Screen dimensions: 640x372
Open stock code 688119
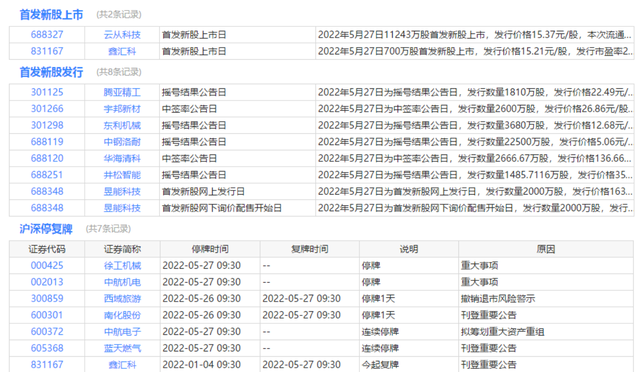(47, 142)
